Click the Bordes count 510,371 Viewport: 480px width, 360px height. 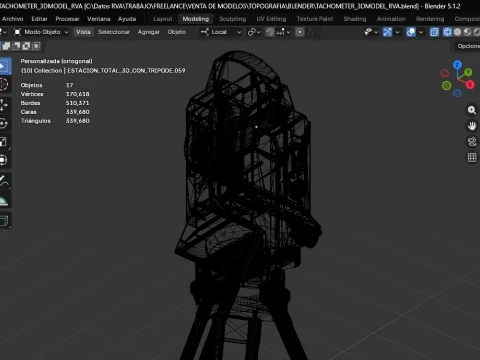(x=78, y=103)
